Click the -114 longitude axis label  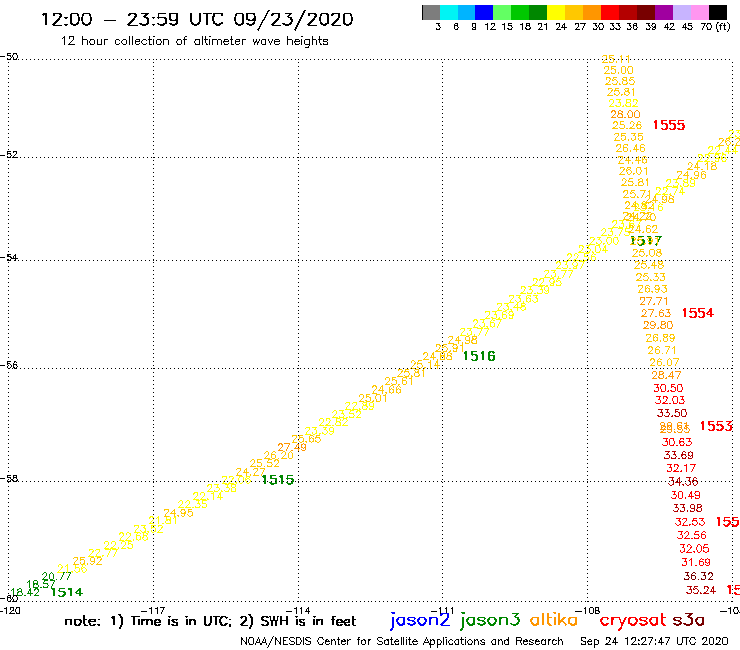[298, 610]
